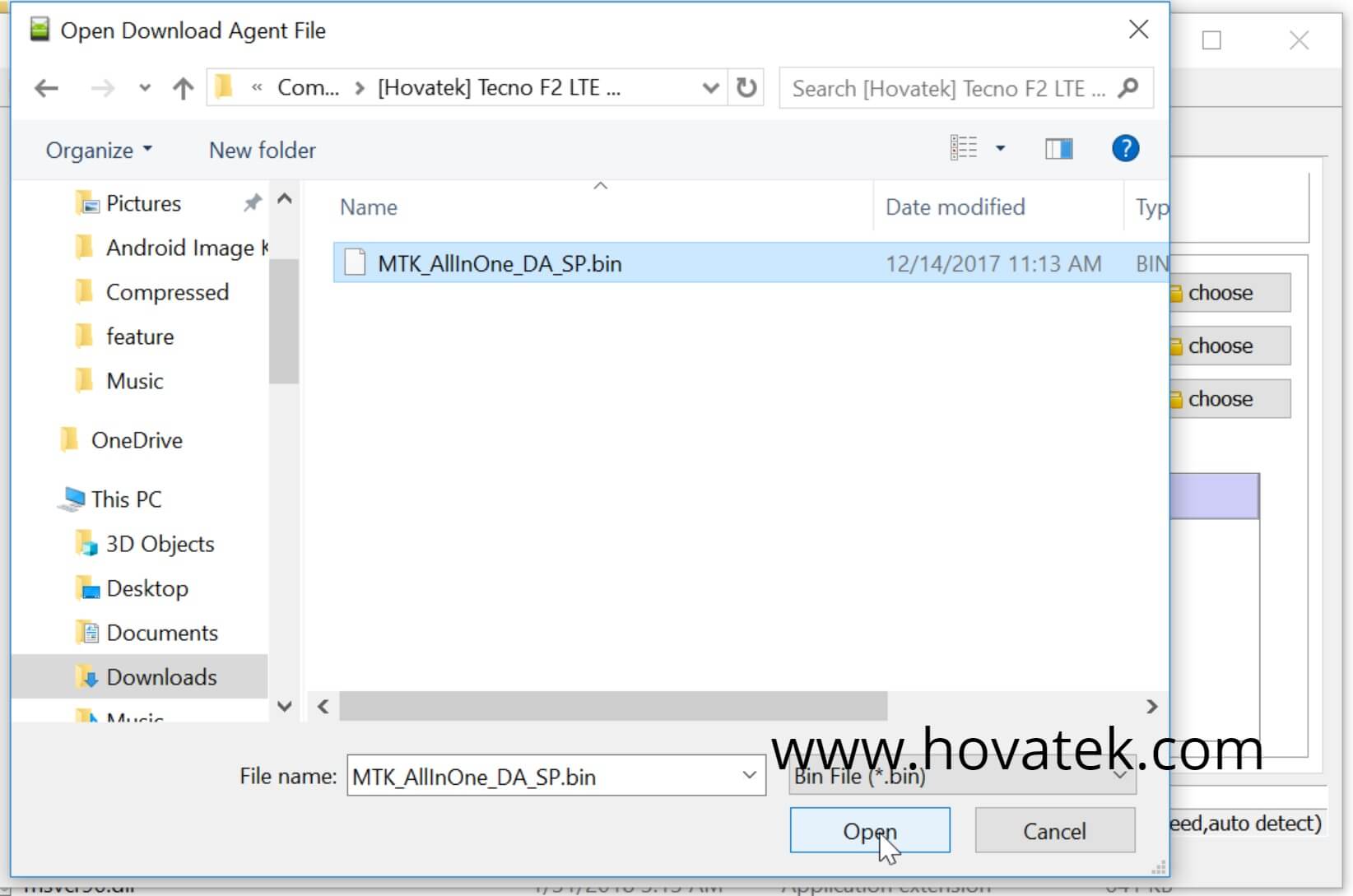Show the preview pane

(1058, 149)
